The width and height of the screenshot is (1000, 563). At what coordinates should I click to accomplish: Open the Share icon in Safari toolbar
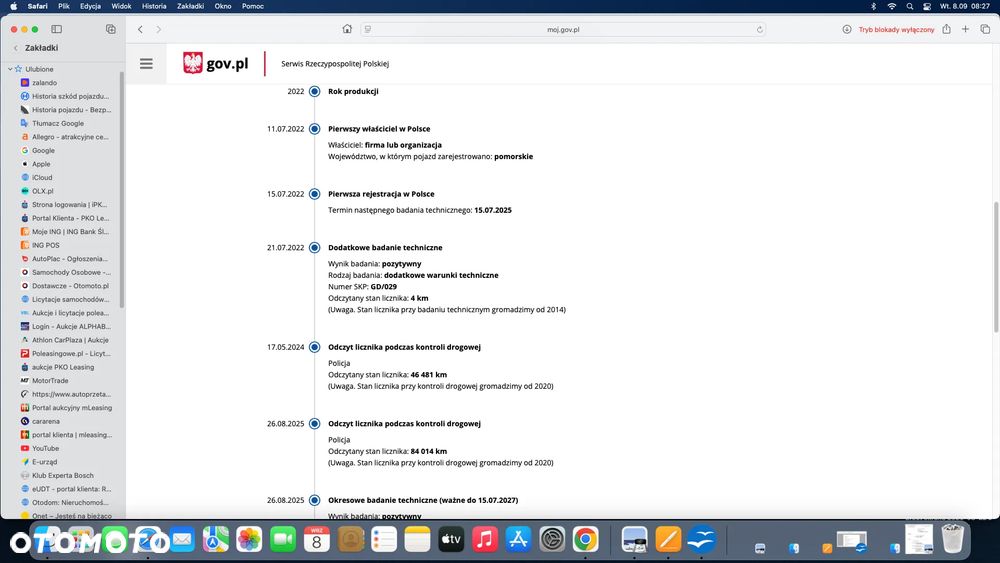click(946, 29)
